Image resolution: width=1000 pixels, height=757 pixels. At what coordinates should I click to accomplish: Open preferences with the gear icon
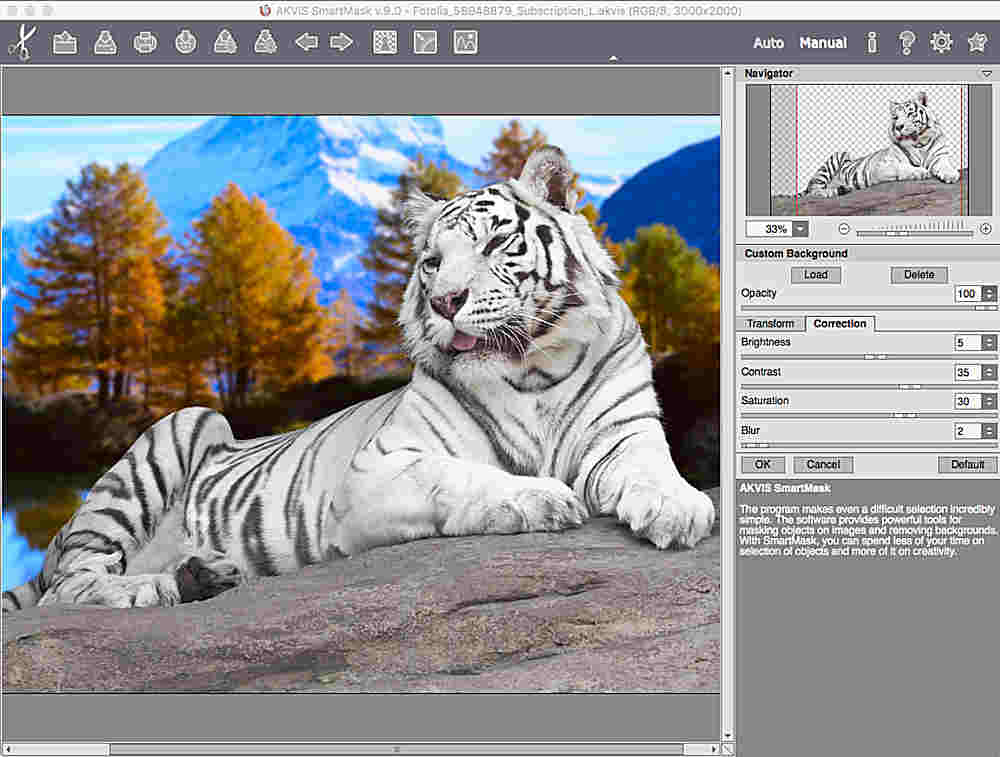click(941, 43)
